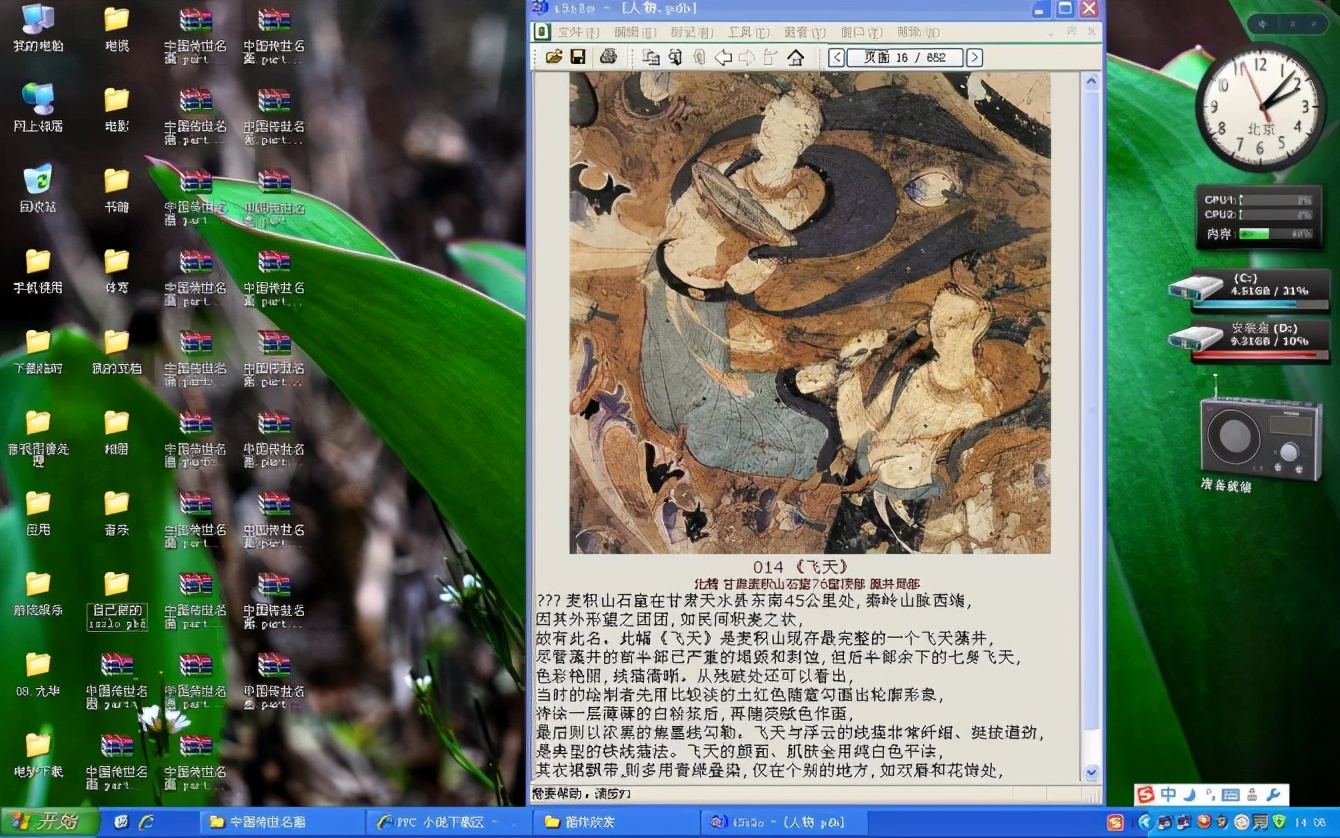Go to next page with right chevron button
1340x838 pixels.
[x=974, y=58]
